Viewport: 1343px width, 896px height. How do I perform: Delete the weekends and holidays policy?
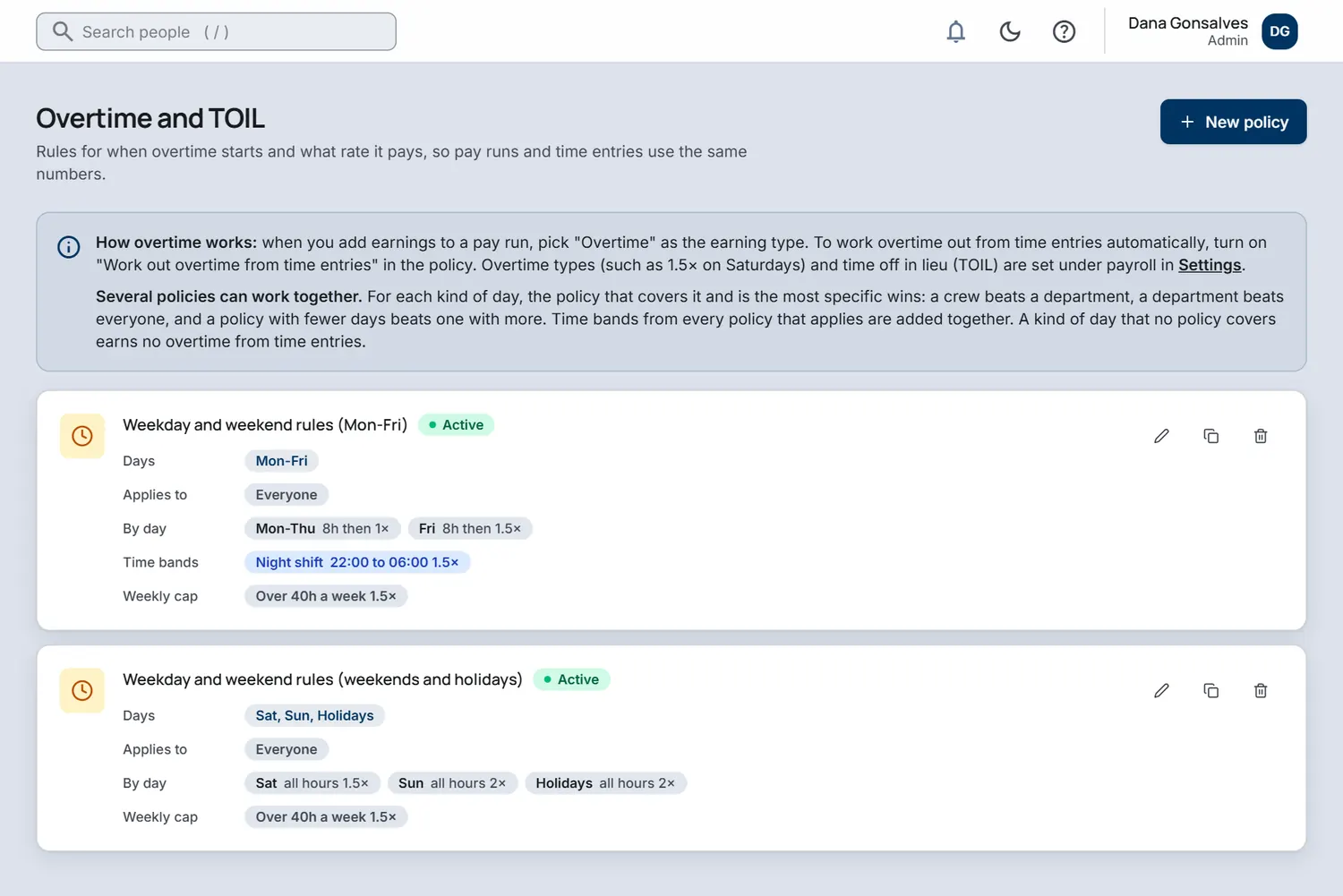tap(1261, 691)
